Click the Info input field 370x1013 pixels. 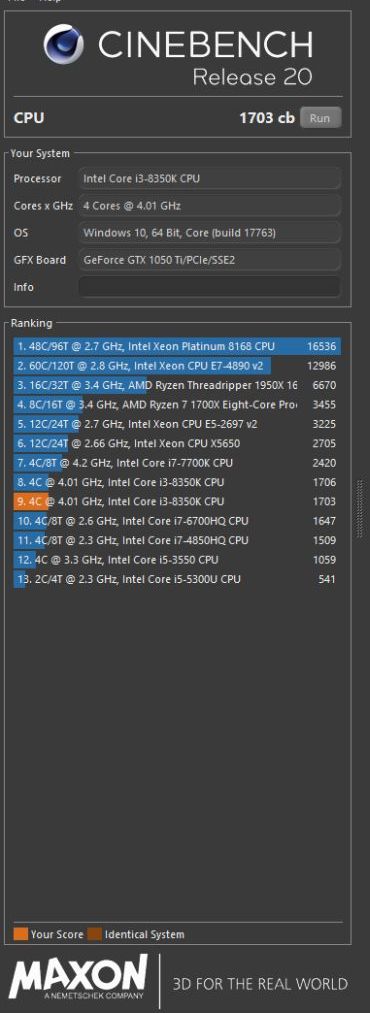click(x=209, y=287)
